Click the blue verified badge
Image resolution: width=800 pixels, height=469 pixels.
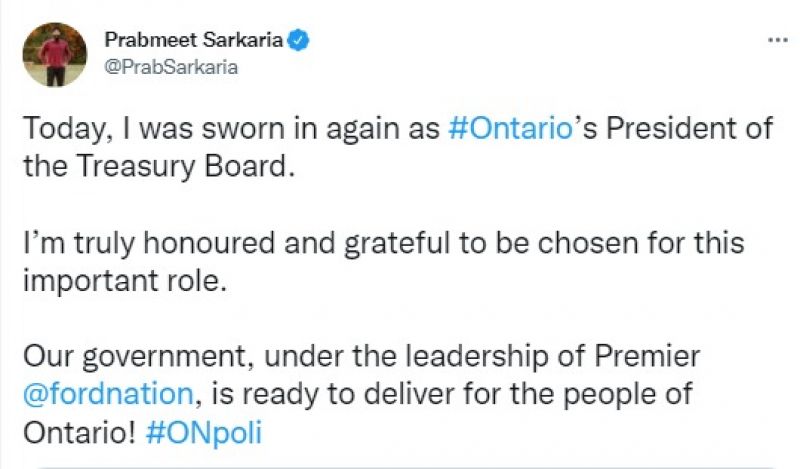[x=299, y=41]
